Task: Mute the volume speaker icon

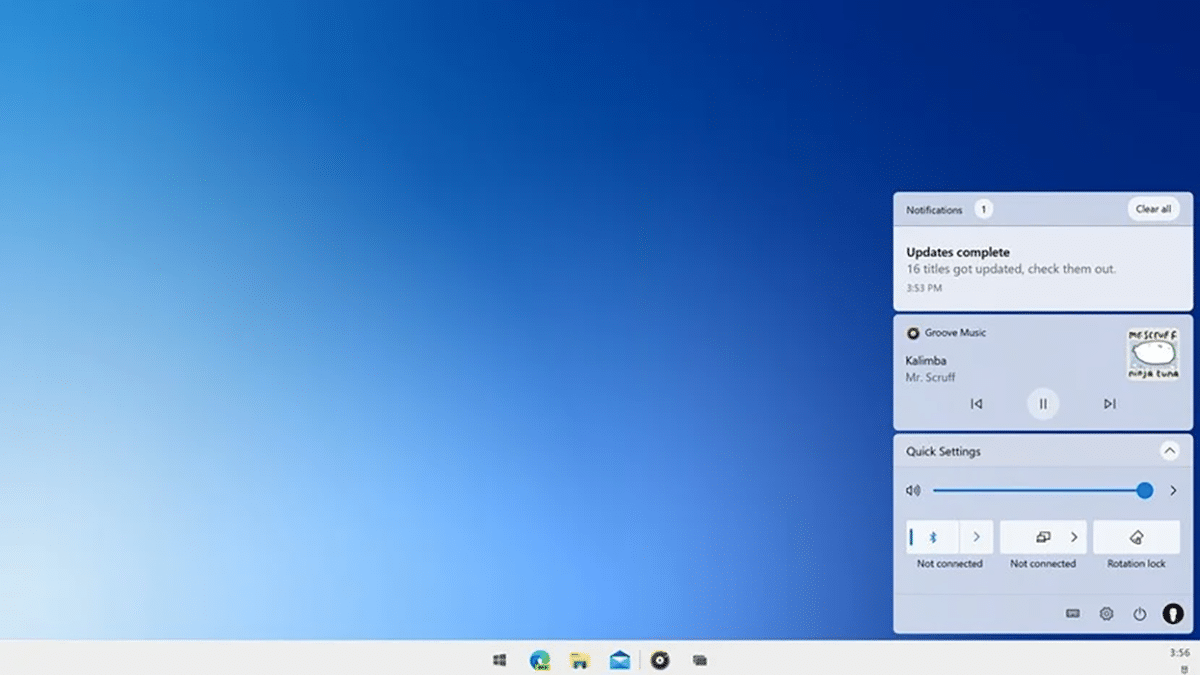Action: coord(912,490)
